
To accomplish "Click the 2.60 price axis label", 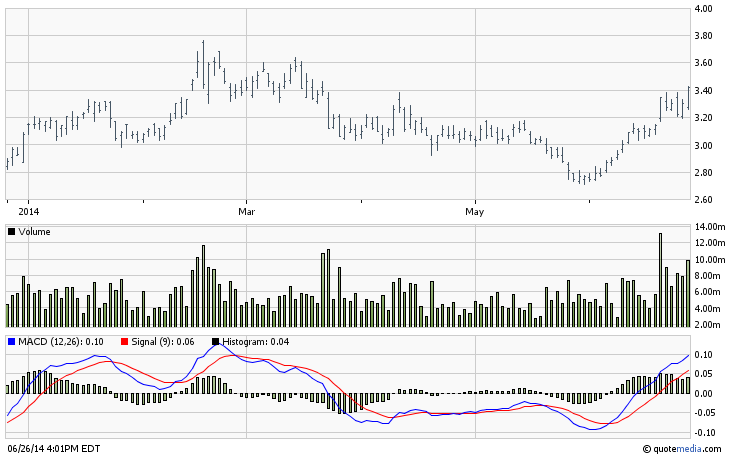I will [703, 200].
